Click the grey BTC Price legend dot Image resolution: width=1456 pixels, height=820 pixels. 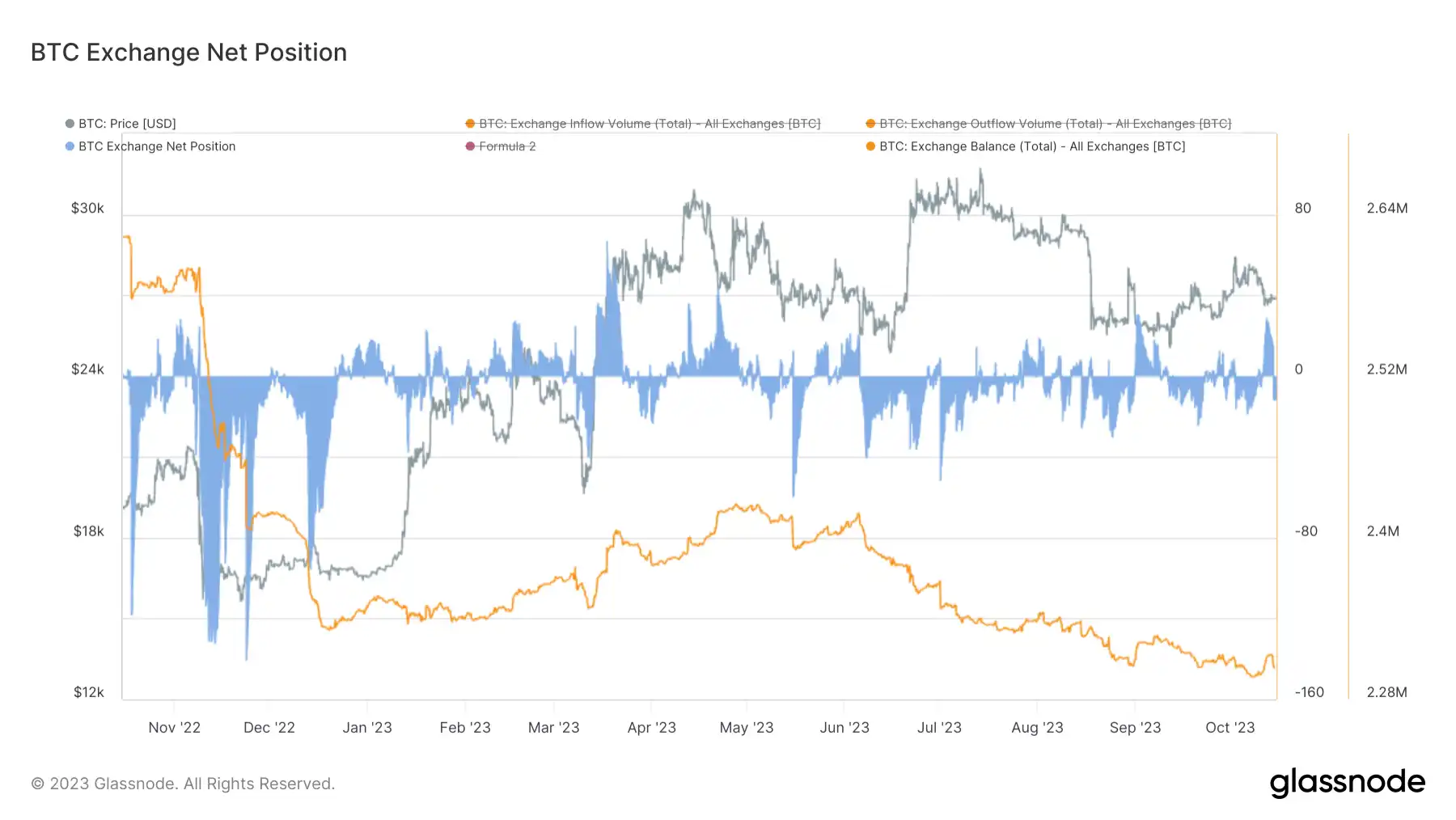(70, 124)
